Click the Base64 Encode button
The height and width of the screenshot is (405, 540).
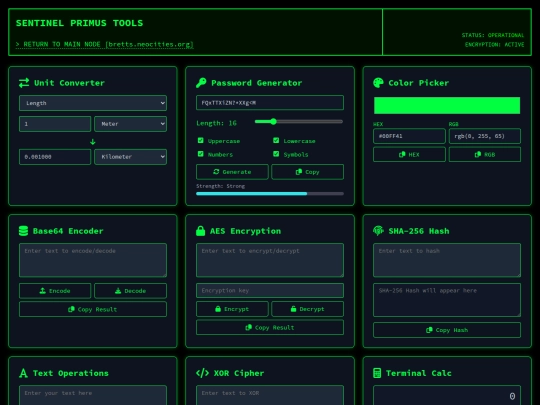tap(55, 291)
